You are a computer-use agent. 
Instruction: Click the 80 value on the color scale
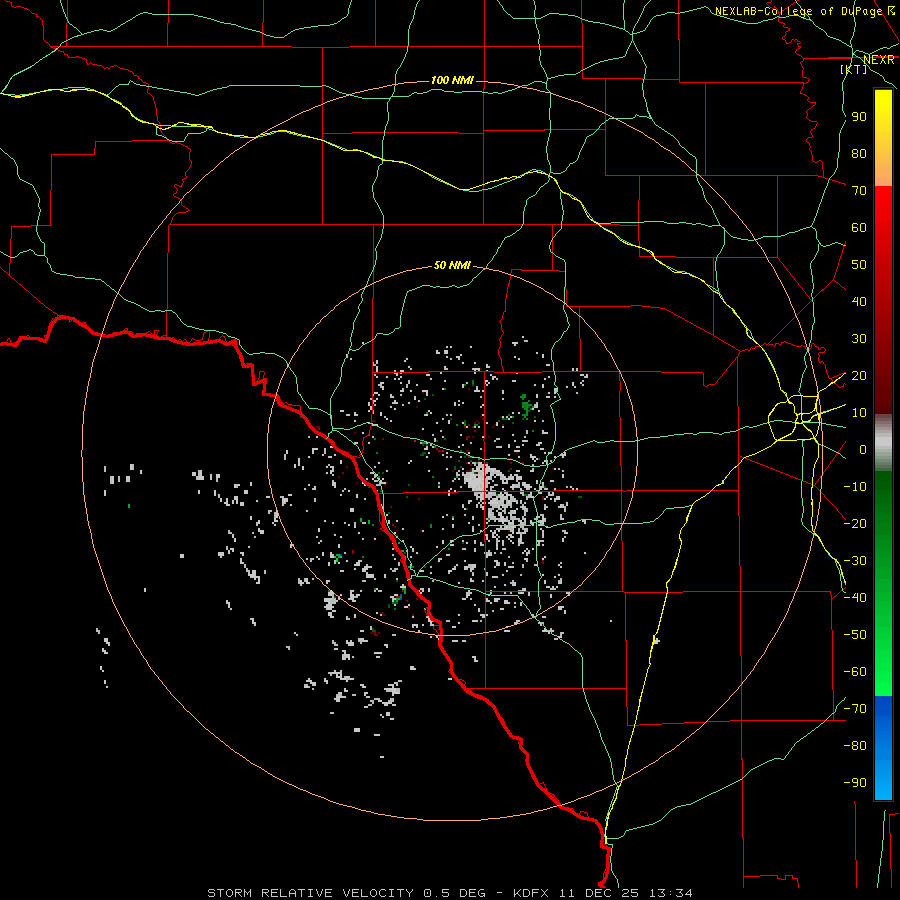point(859,154)
